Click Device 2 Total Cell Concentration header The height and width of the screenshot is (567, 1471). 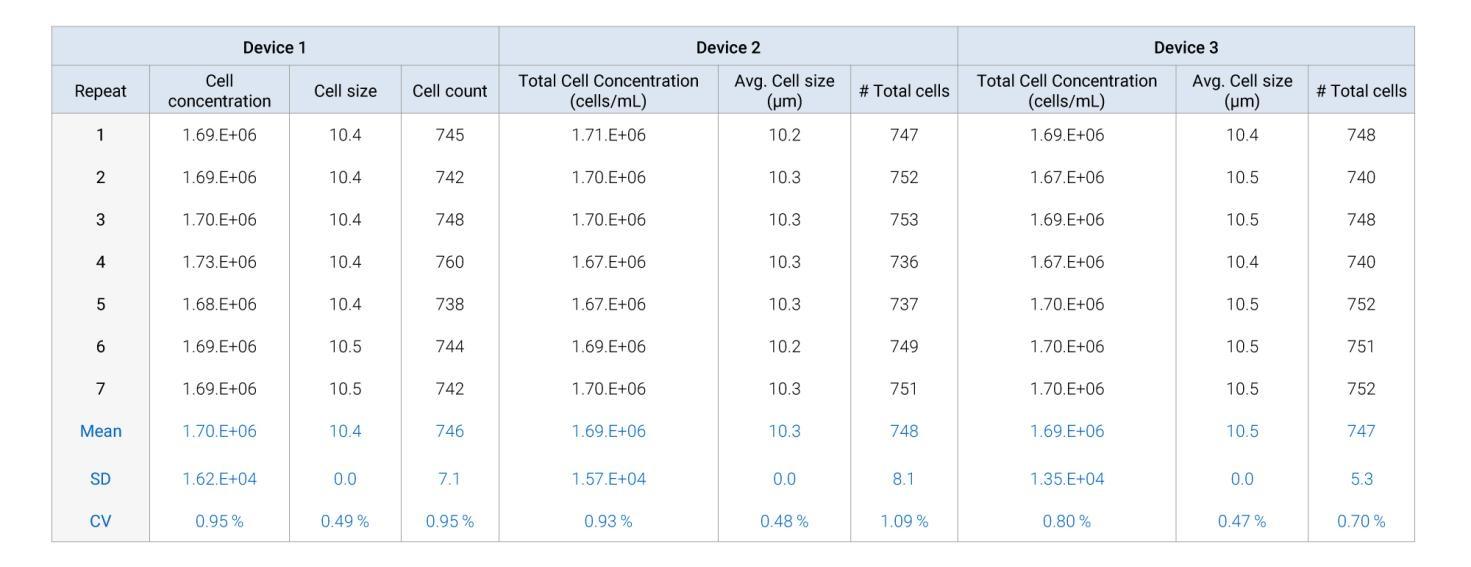coord(608,91)
